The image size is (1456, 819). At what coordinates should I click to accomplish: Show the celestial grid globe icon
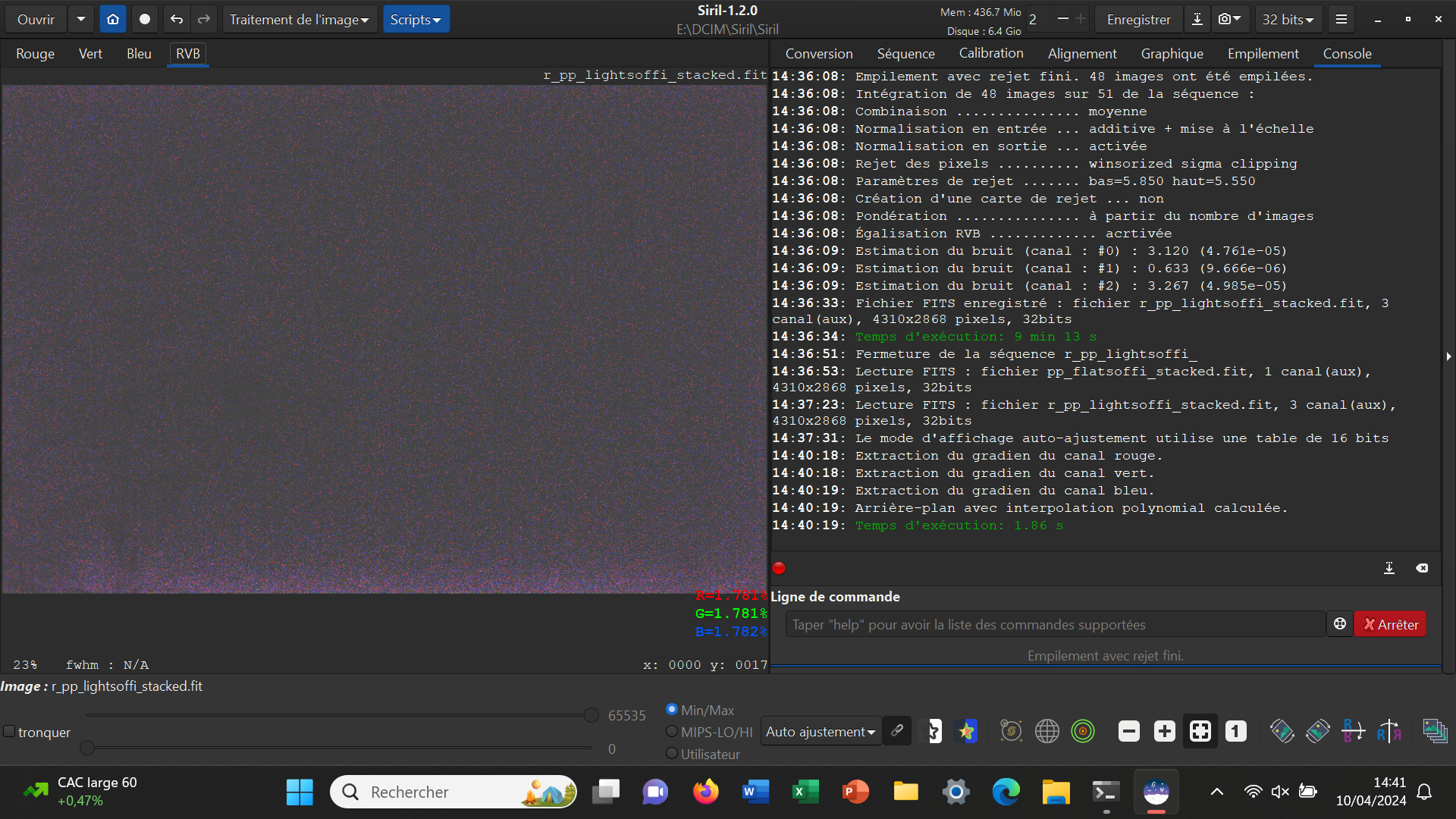[1046, 732]
